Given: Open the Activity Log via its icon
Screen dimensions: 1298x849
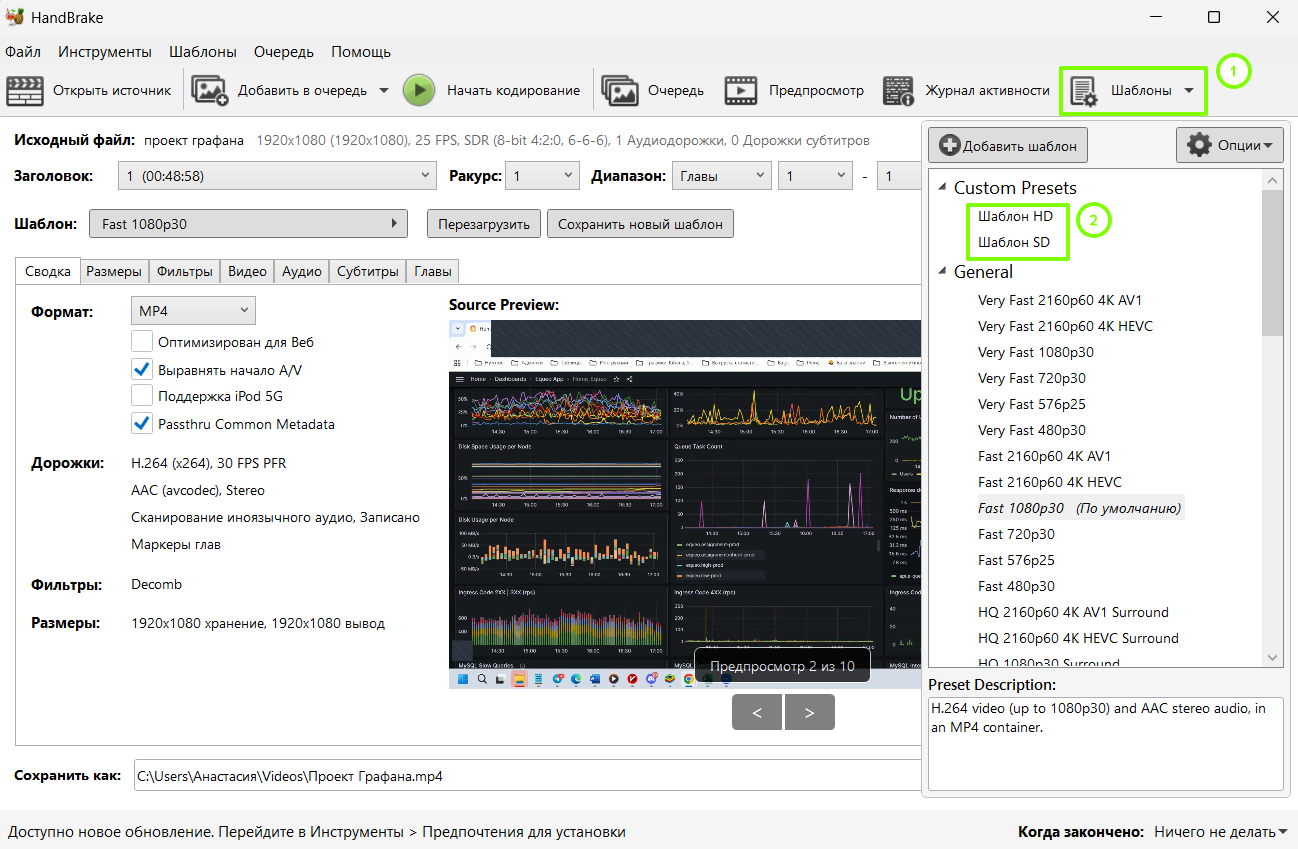Looking at the screenshot, I should point(899,90).
